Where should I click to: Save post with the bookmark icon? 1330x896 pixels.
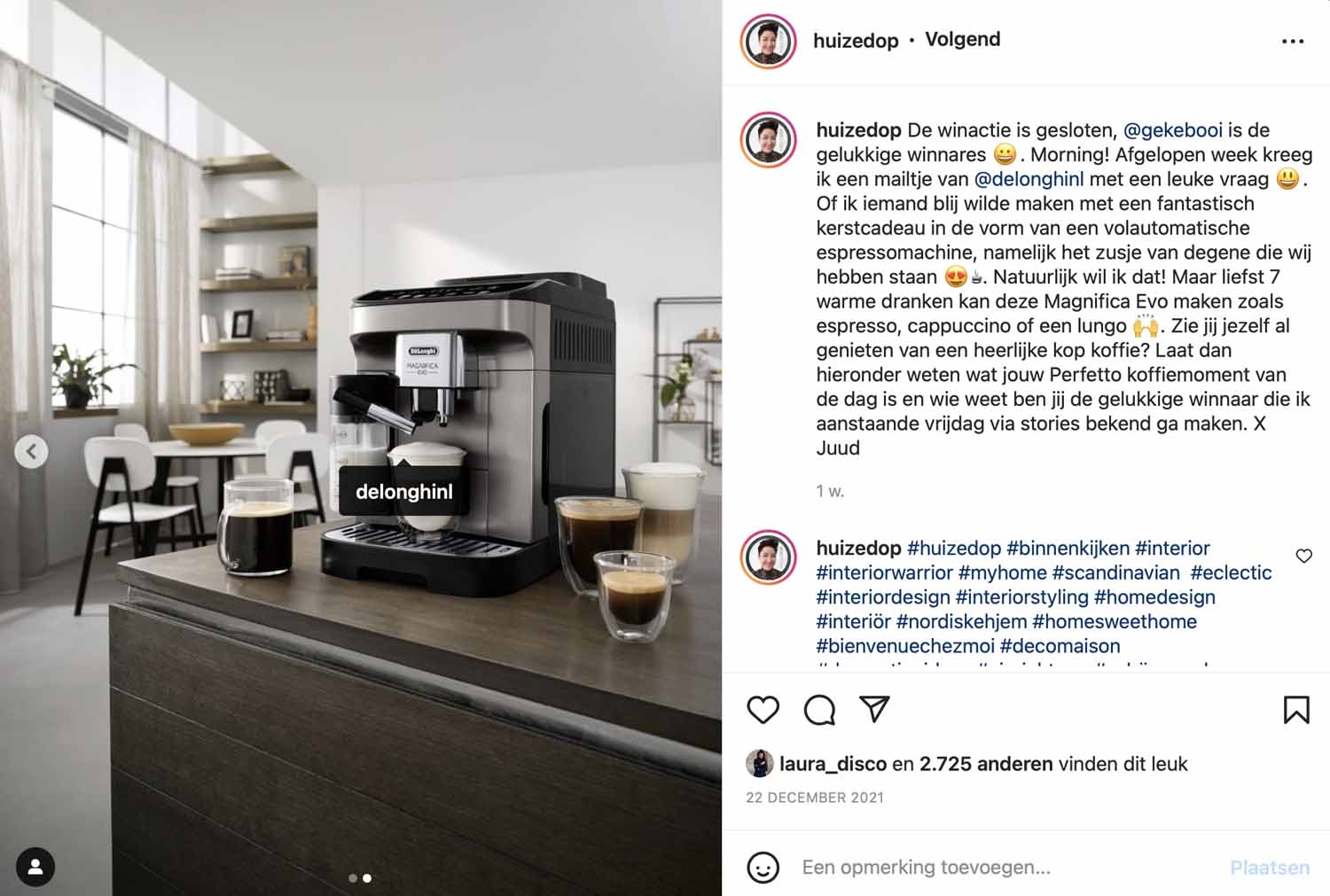click(x=1296, y=709)
